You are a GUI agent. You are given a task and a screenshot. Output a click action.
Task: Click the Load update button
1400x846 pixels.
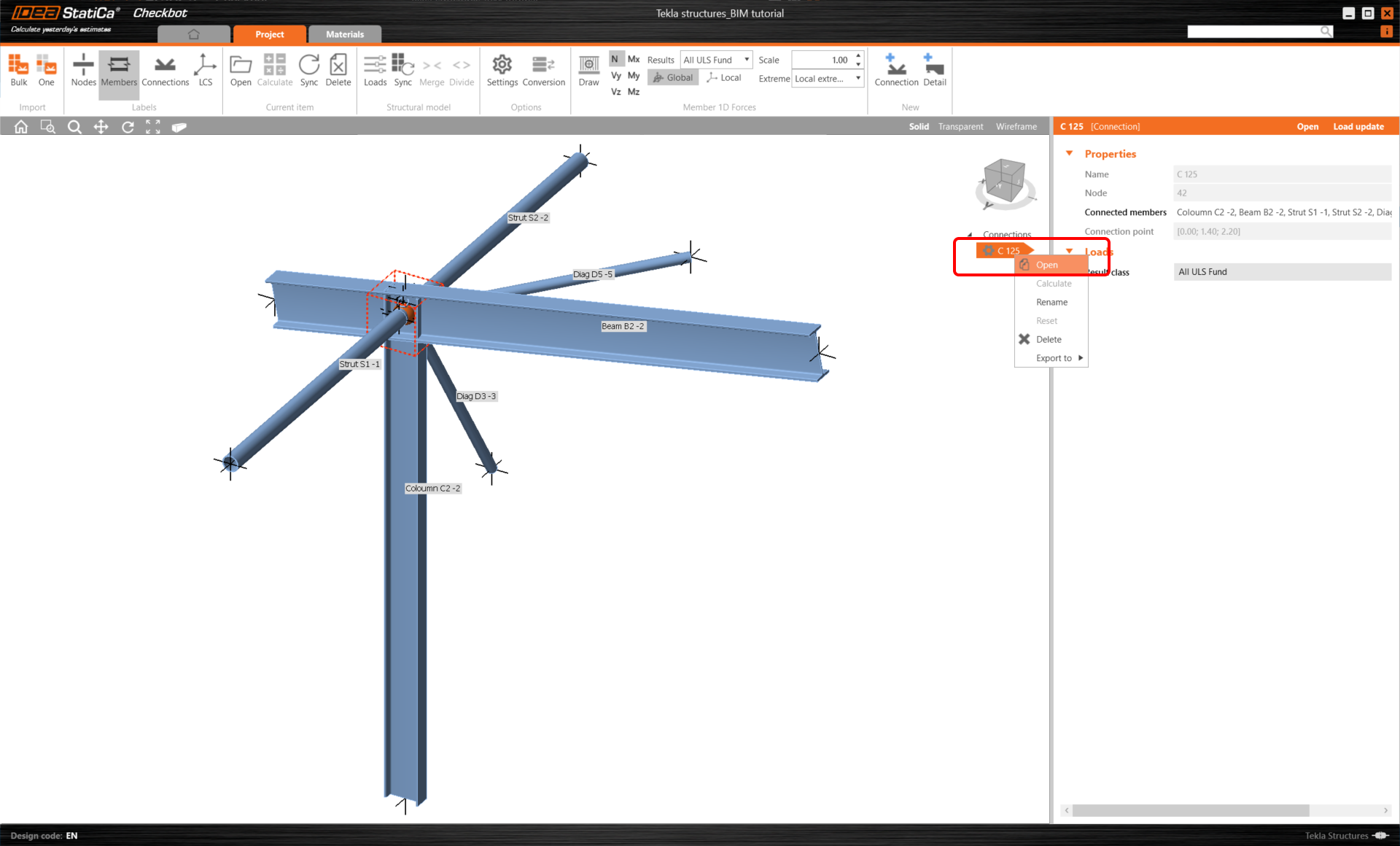click(1358, 126)
